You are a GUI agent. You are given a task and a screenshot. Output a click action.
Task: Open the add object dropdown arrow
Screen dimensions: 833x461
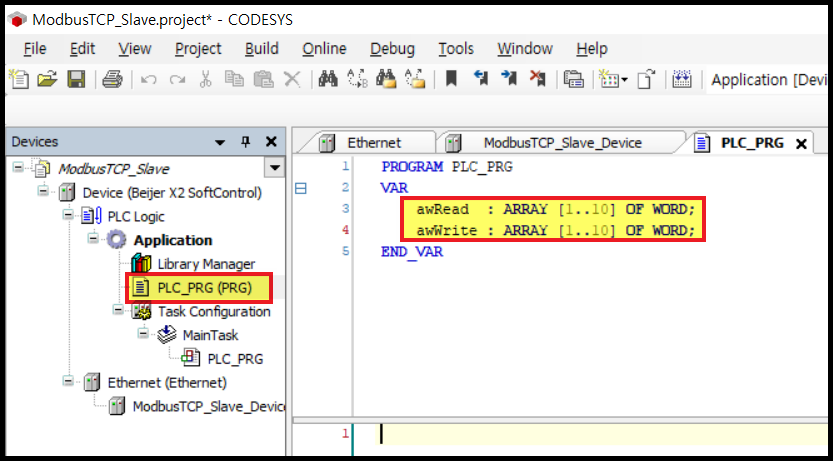coord(624,80)
